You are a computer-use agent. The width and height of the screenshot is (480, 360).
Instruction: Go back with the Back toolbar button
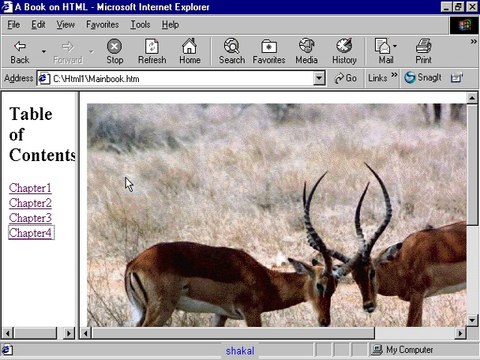[x=20, y=52]
